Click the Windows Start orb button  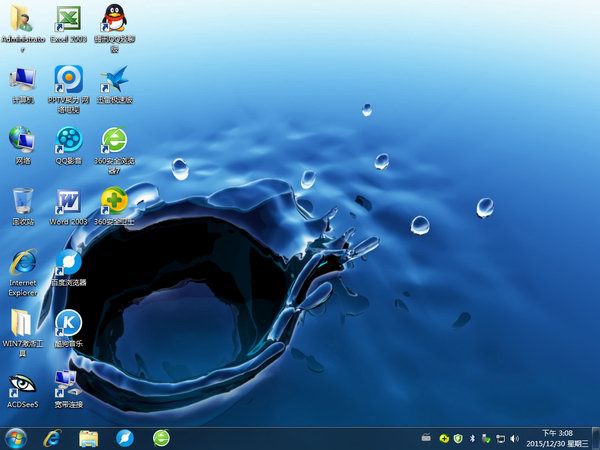(16, 438)
